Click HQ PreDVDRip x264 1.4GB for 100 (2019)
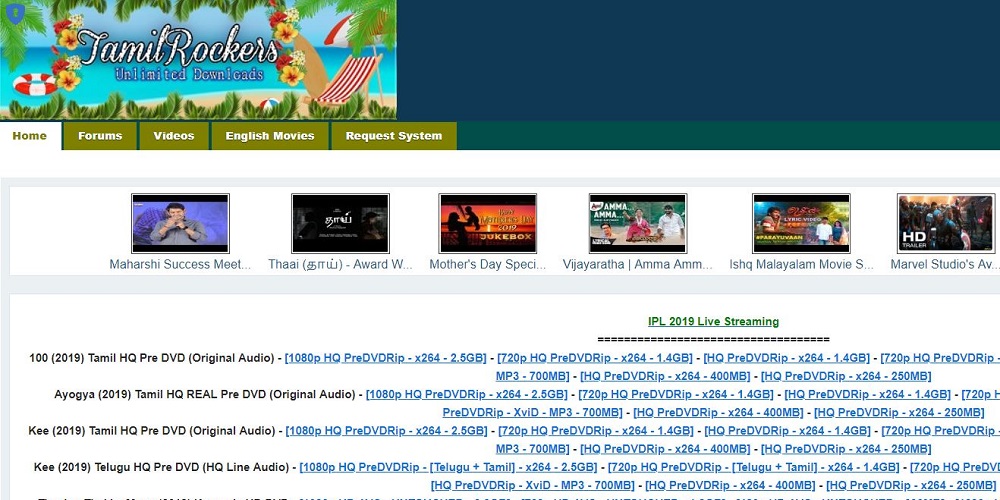 pos(786,358)
